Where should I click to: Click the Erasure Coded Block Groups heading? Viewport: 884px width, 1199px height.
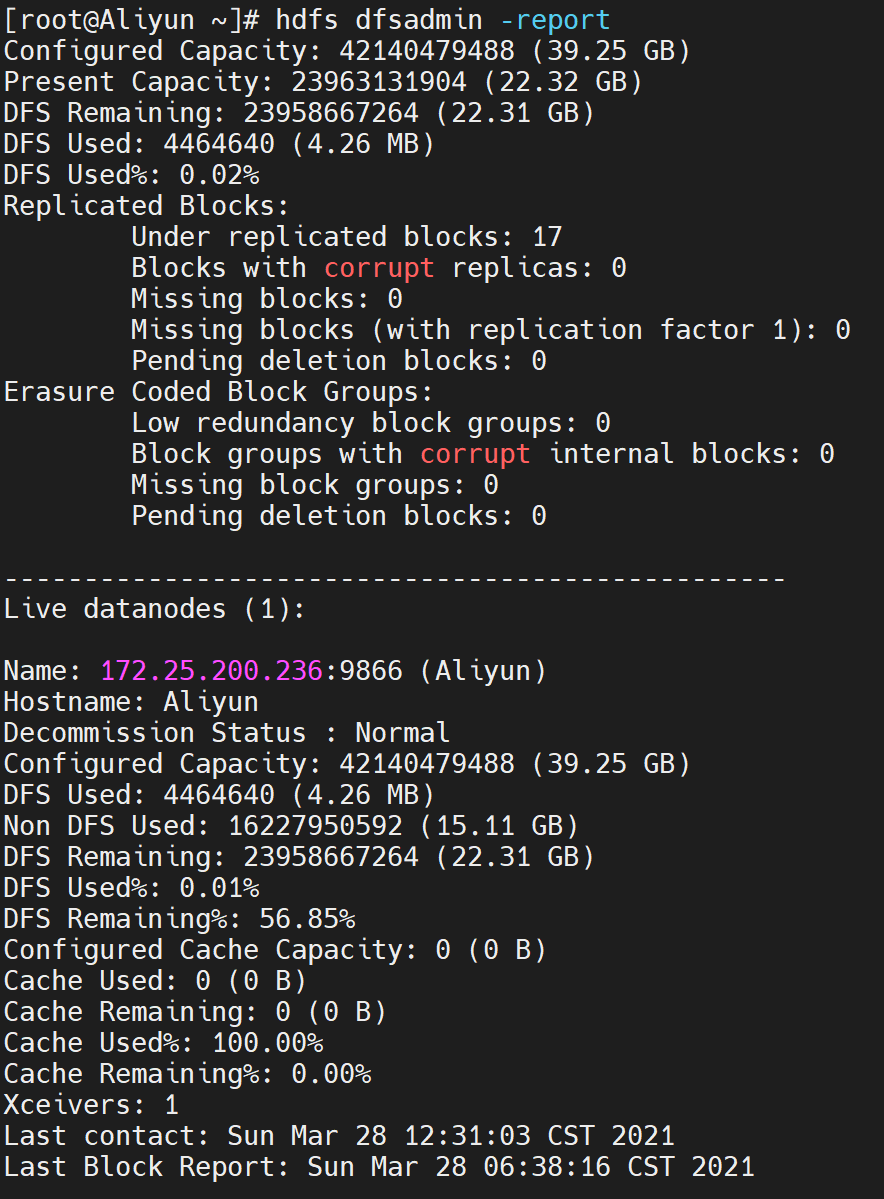[218, 392]
